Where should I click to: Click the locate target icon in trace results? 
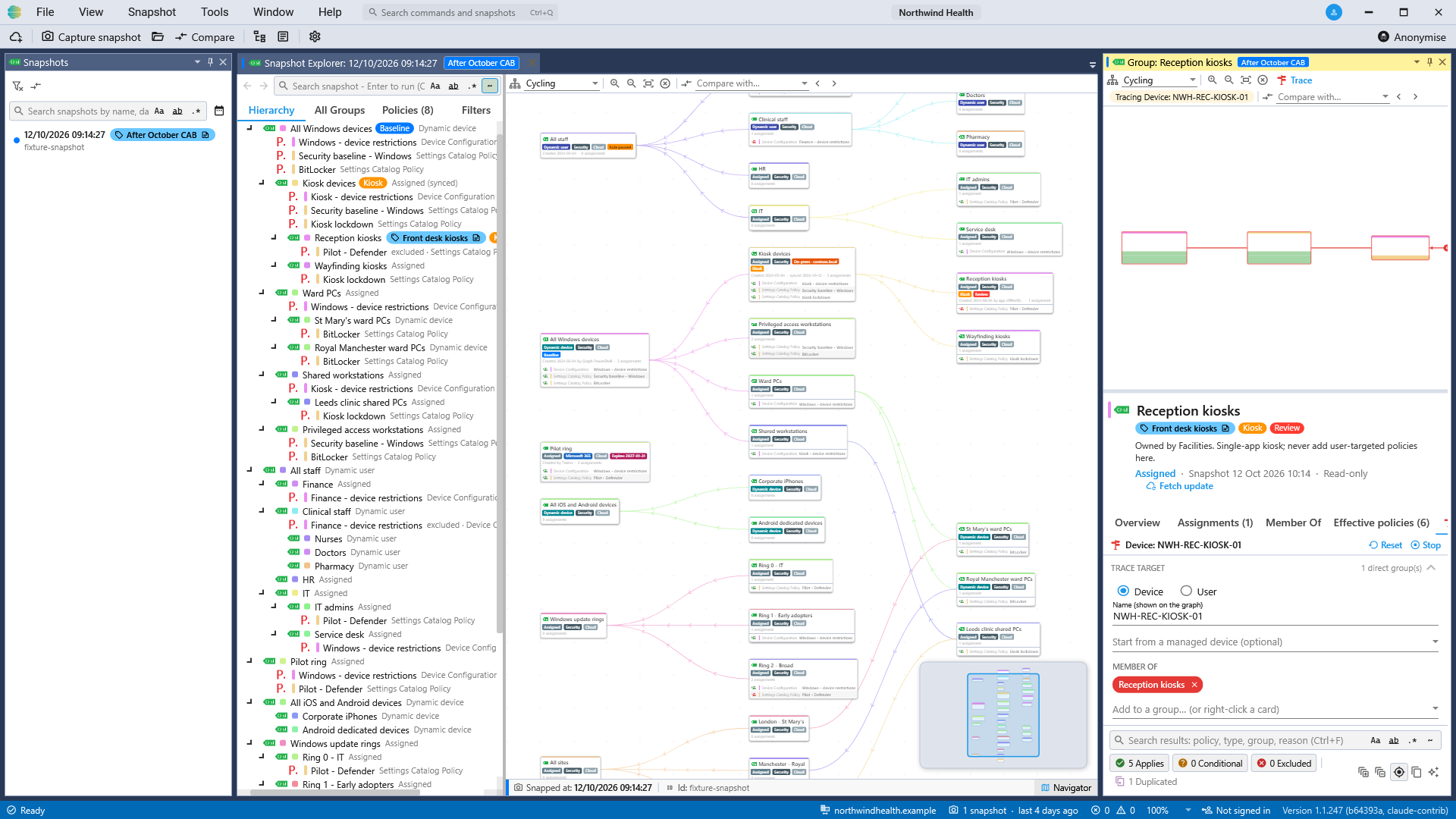click(1399, 772)
